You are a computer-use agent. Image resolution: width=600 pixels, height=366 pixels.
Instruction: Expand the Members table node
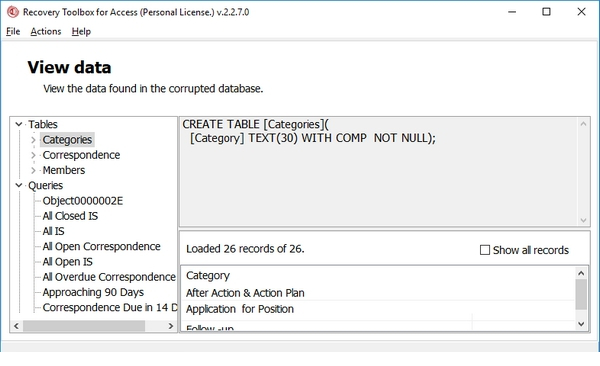tap(33, 170)
